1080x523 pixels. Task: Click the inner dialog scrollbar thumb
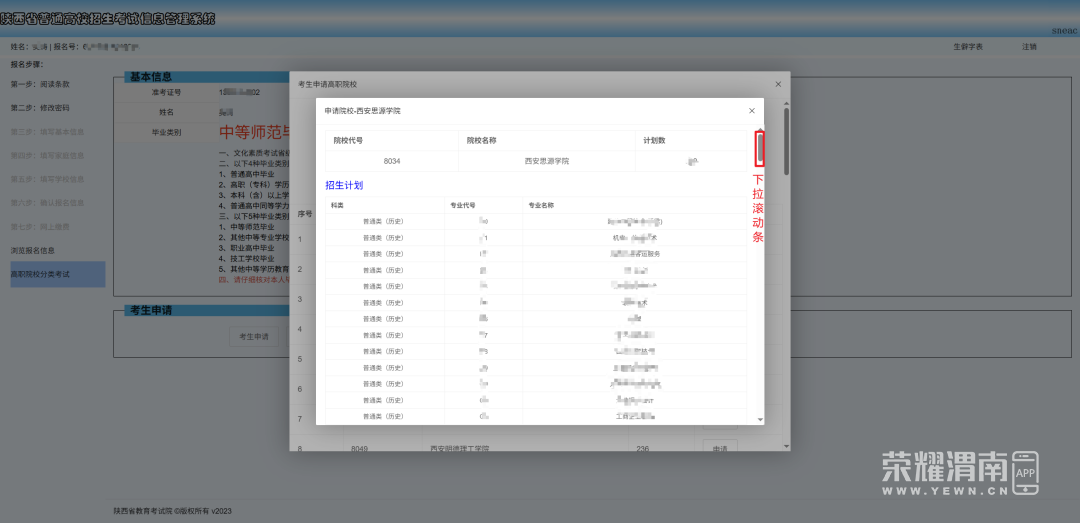coord(760,148)
